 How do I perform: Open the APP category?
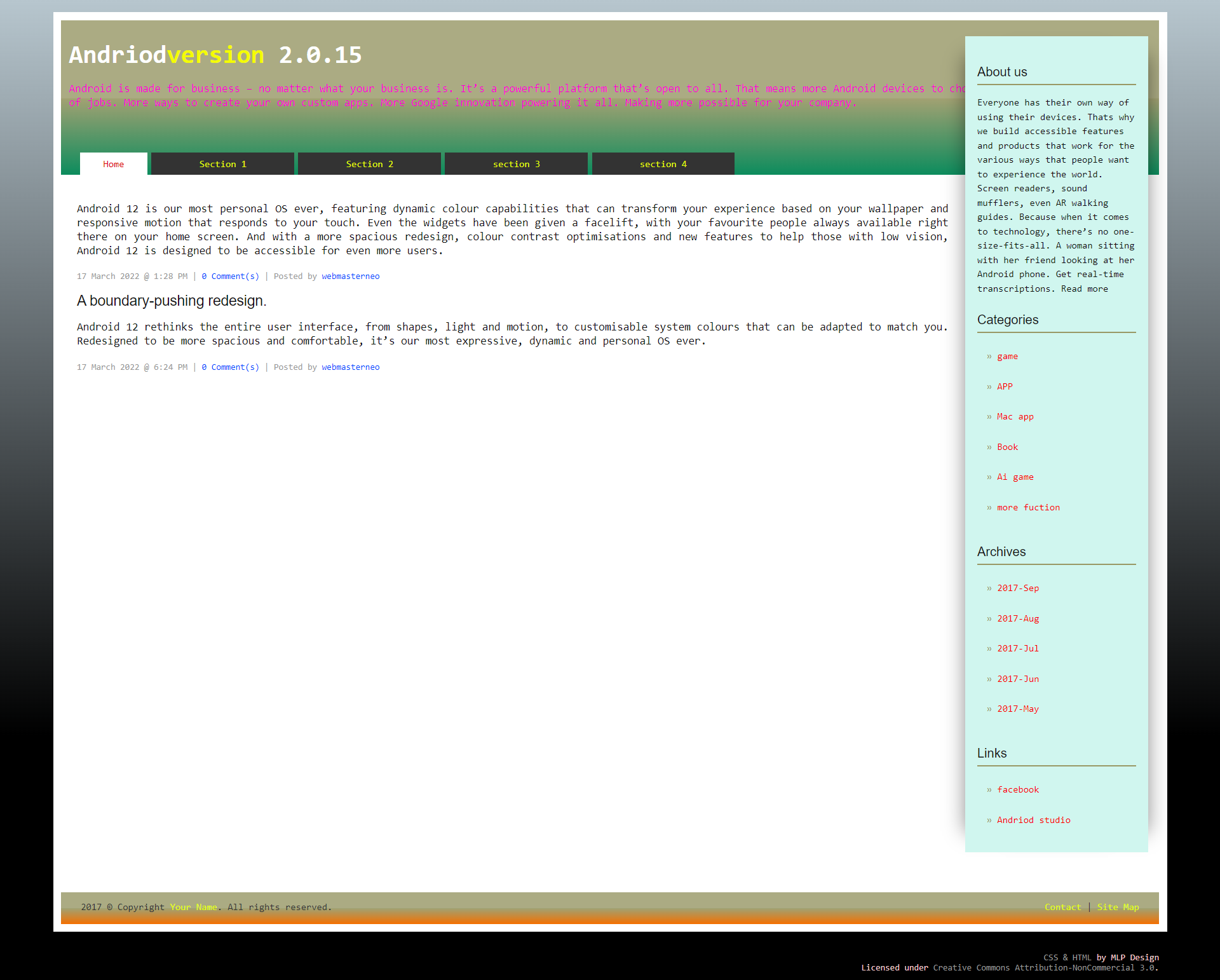tap(1004, 386)
